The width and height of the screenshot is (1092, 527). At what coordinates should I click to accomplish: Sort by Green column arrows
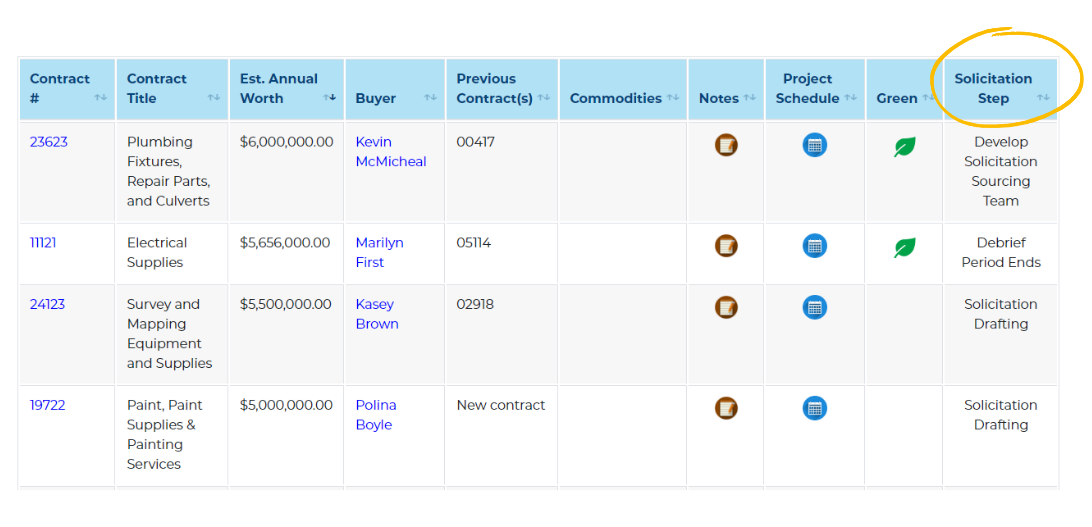928,98
